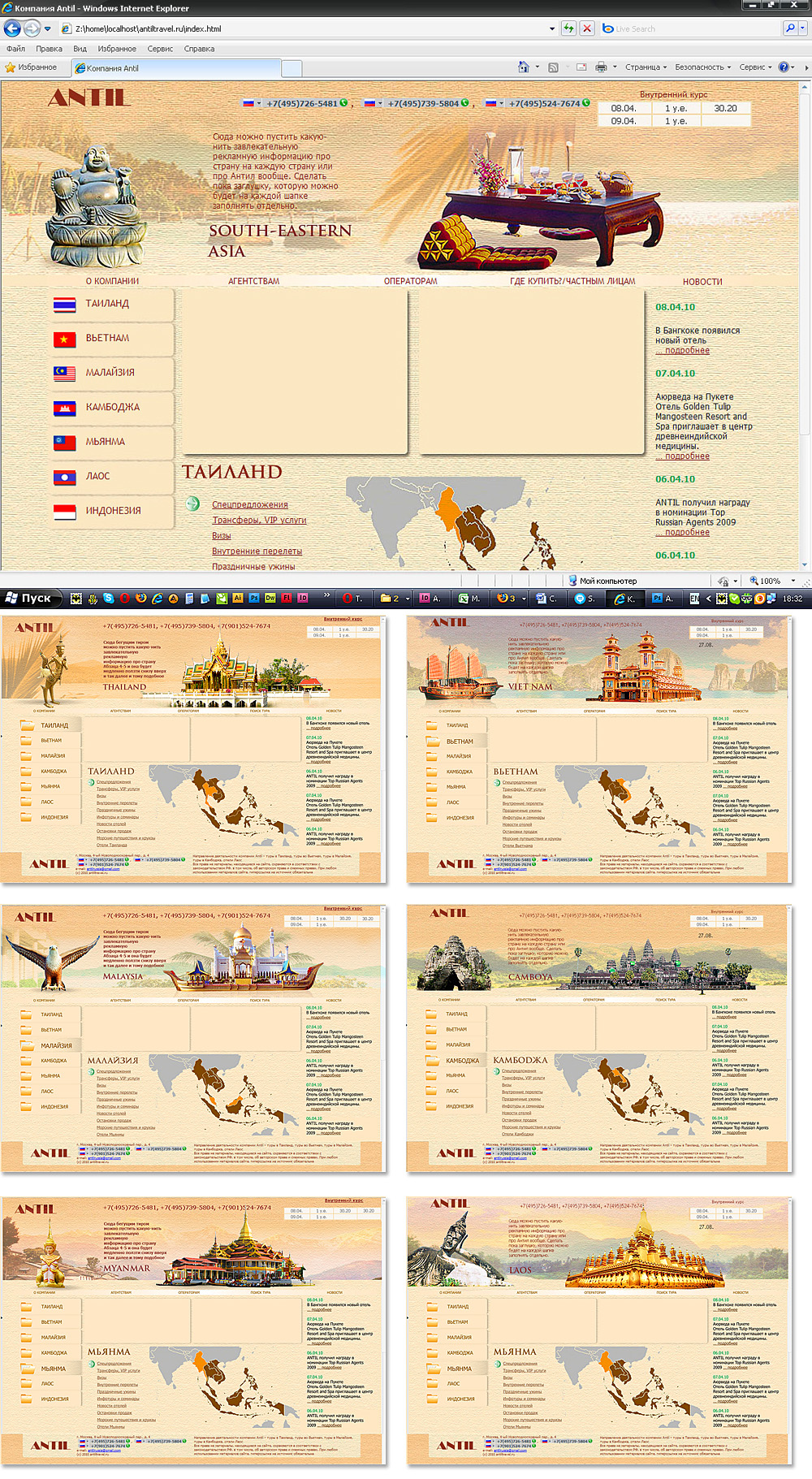Viewport: 812px width, 1479px height.
Task: Click the ОПЕРАТОРАМ navigation link
Action: pos(410,281)
